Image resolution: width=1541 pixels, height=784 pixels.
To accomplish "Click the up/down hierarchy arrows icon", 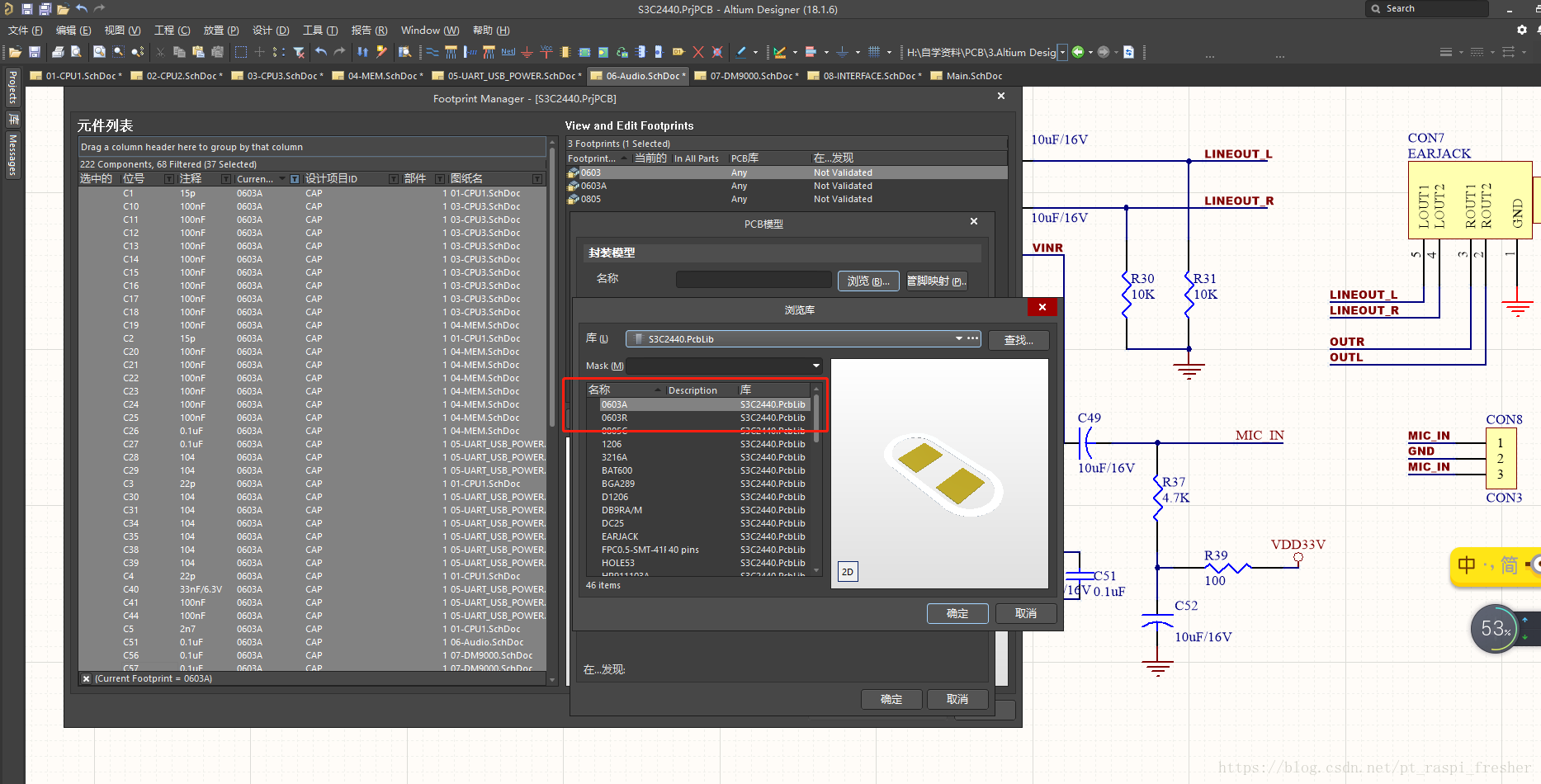I will pyautogui.click(x=362, y=52).
